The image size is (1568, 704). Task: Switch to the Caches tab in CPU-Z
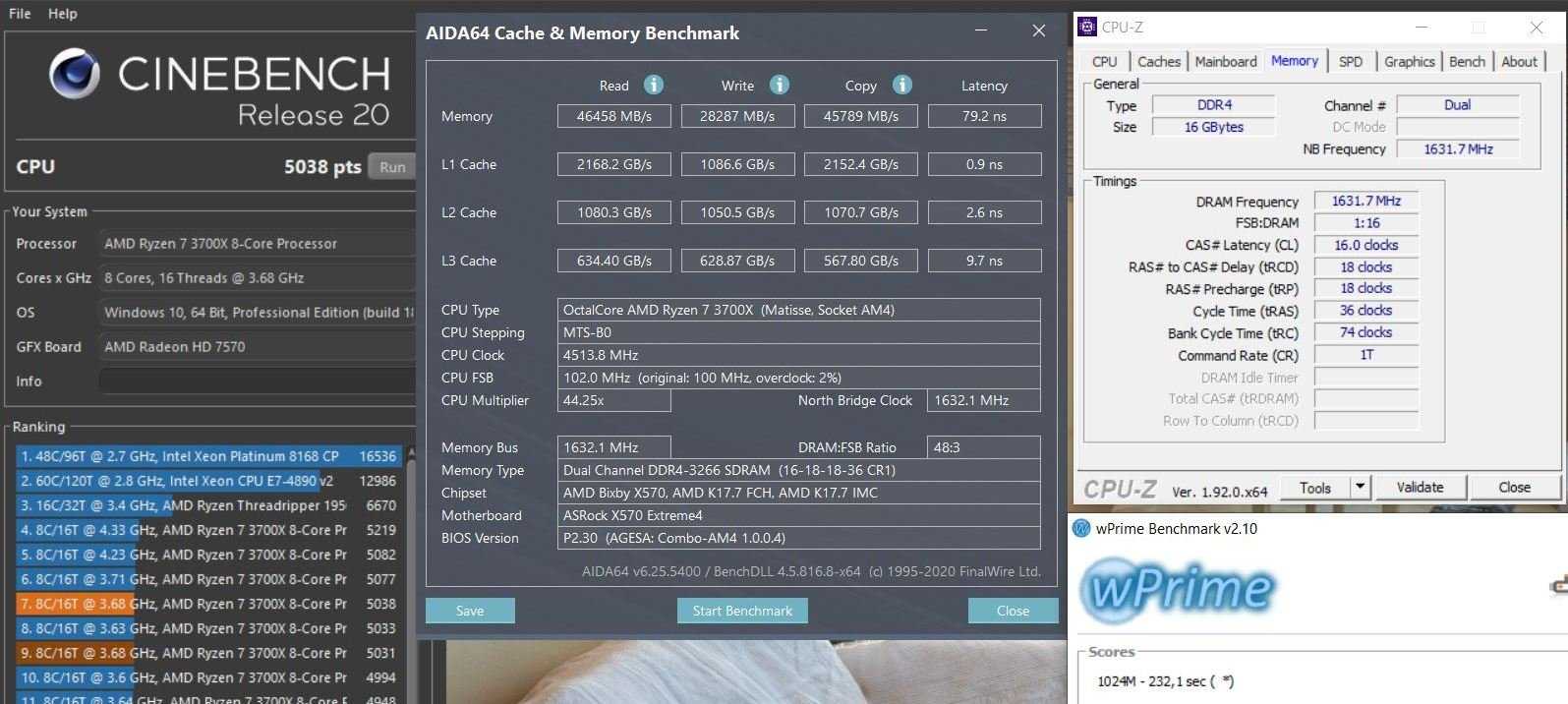point(1158,61)
